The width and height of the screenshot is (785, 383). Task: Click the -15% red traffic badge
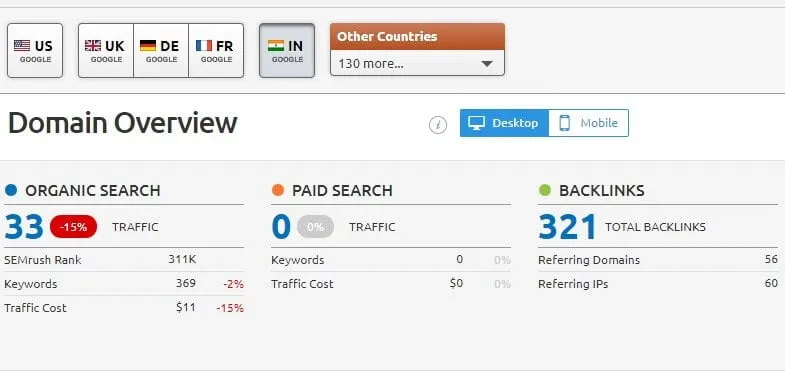click(x=74, y=227)
